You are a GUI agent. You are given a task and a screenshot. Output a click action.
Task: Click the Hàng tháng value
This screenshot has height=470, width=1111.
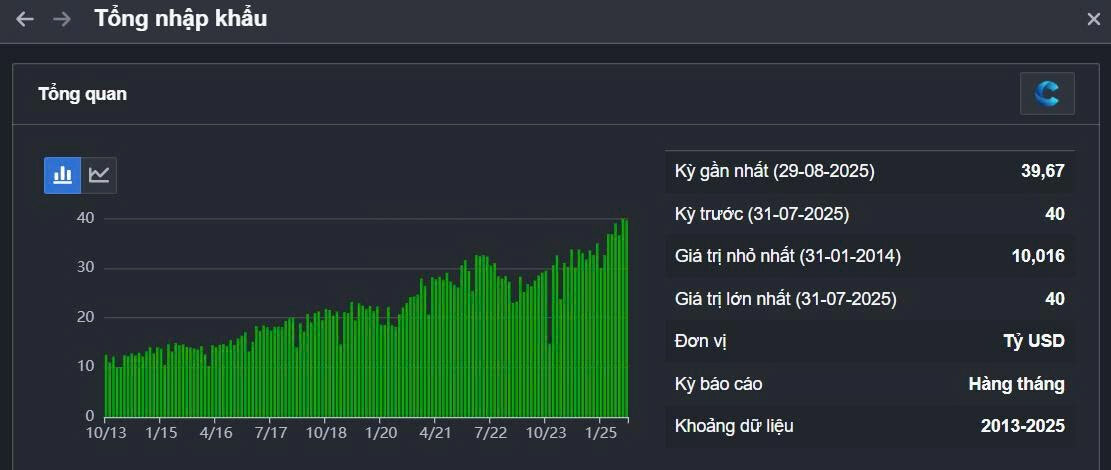click(1017, 384)
